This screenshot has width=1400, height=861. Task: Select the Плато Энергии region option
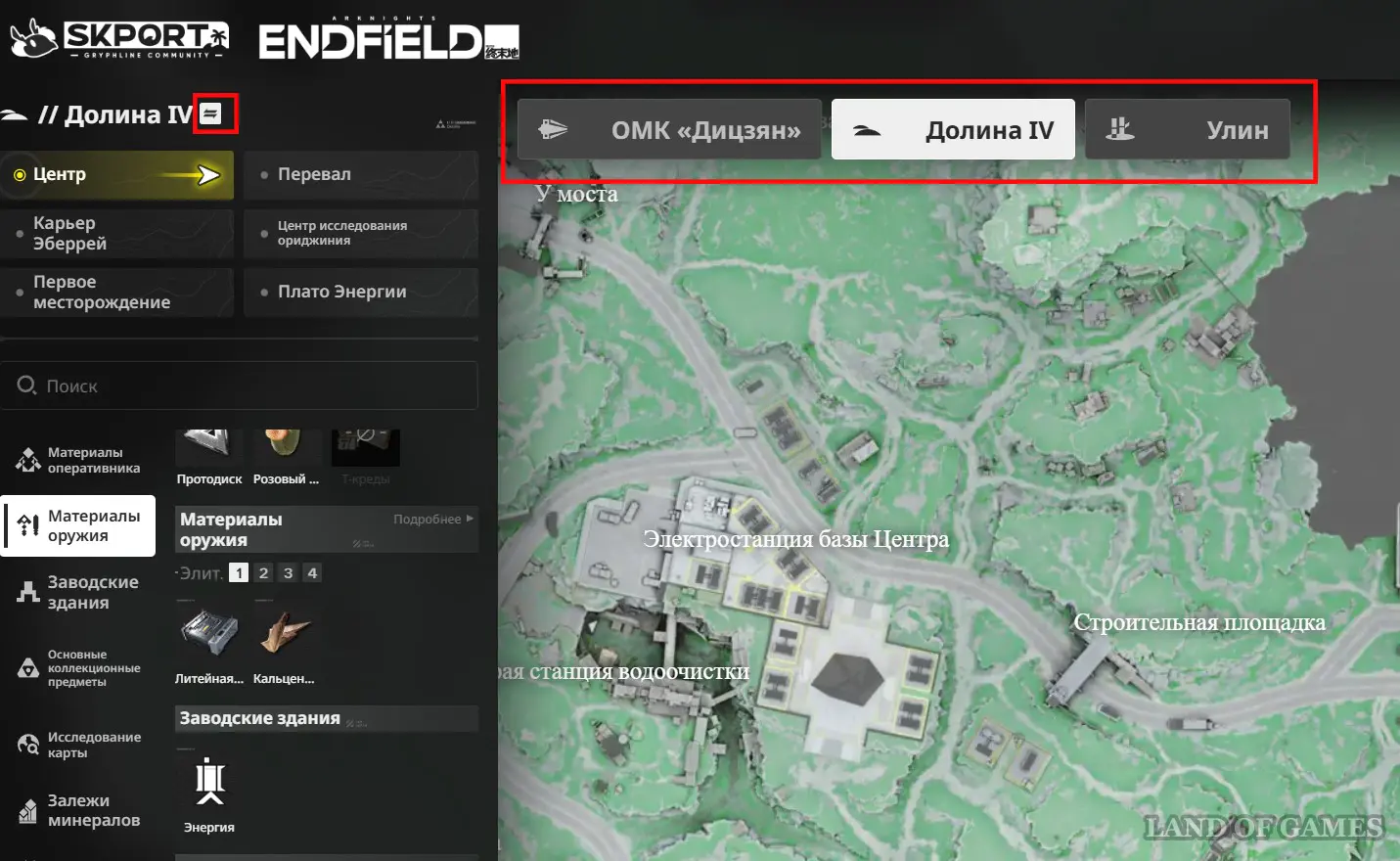361,292
